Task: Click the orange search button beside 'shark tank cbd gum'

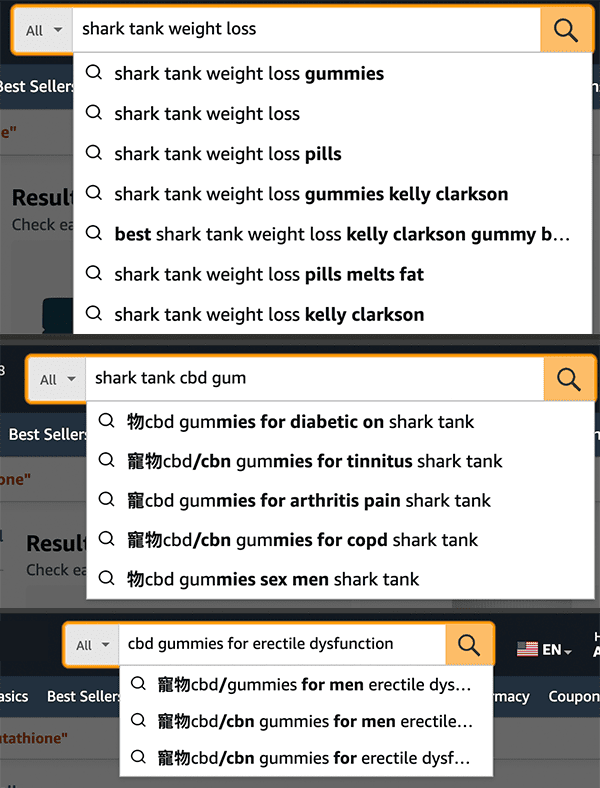Action: [569, 379]
